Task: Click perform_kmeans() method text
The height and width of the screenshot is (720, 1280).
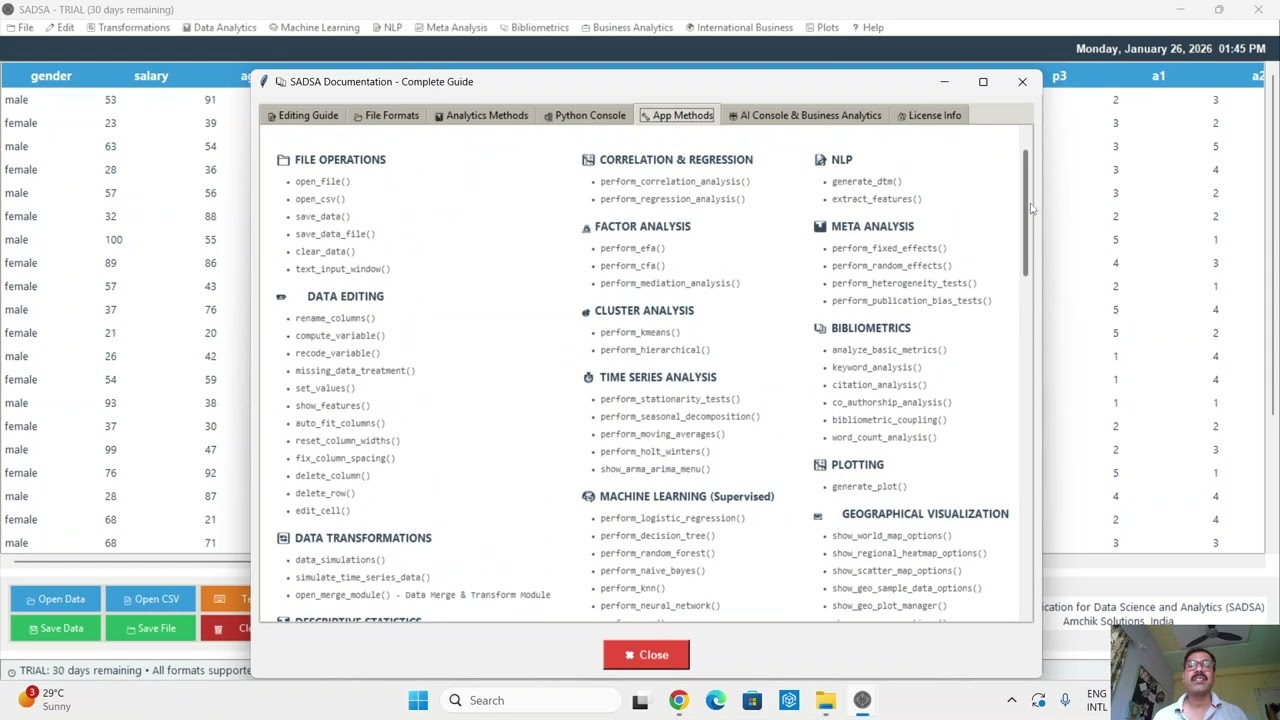Action: 640,333
